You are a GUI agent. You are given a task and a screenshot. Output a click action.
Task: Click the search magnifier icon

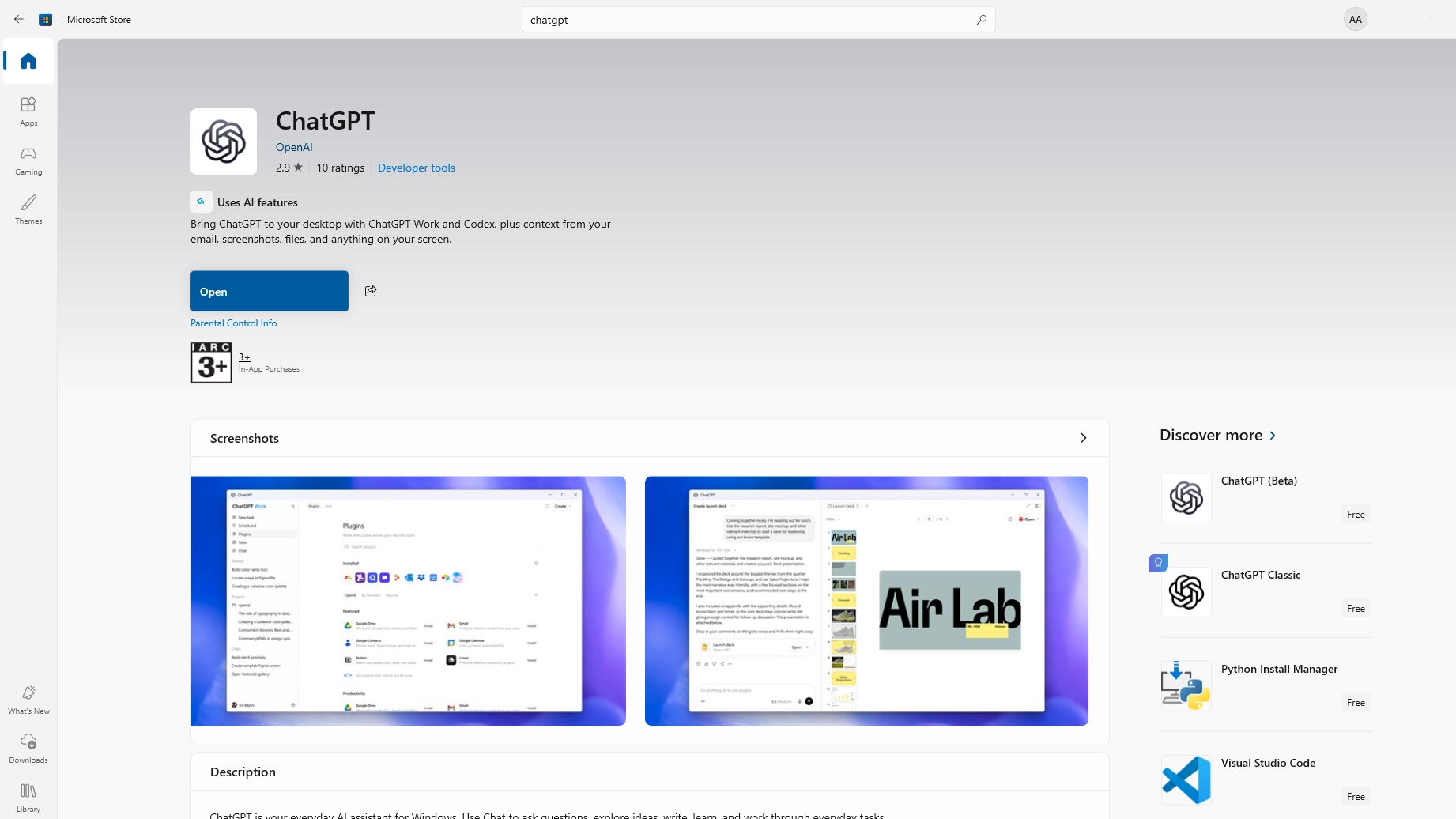pyautogui.click(x=982, y=19)
